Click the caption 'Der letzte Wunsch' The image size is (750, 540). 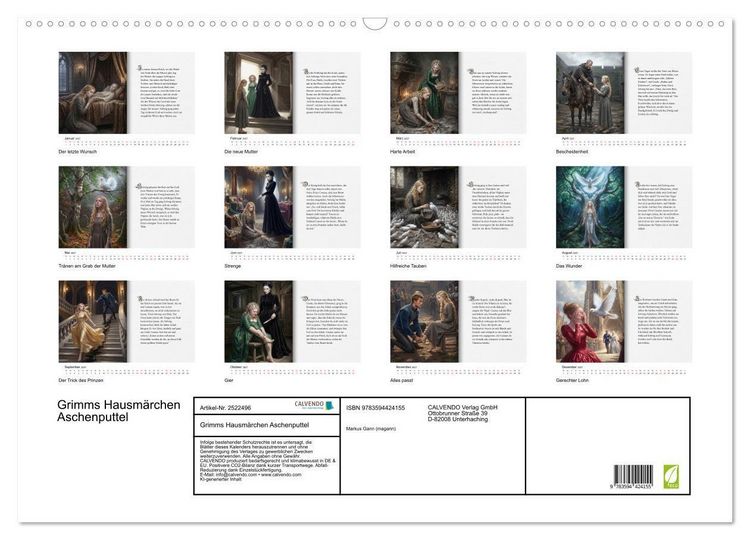[77, 152]
